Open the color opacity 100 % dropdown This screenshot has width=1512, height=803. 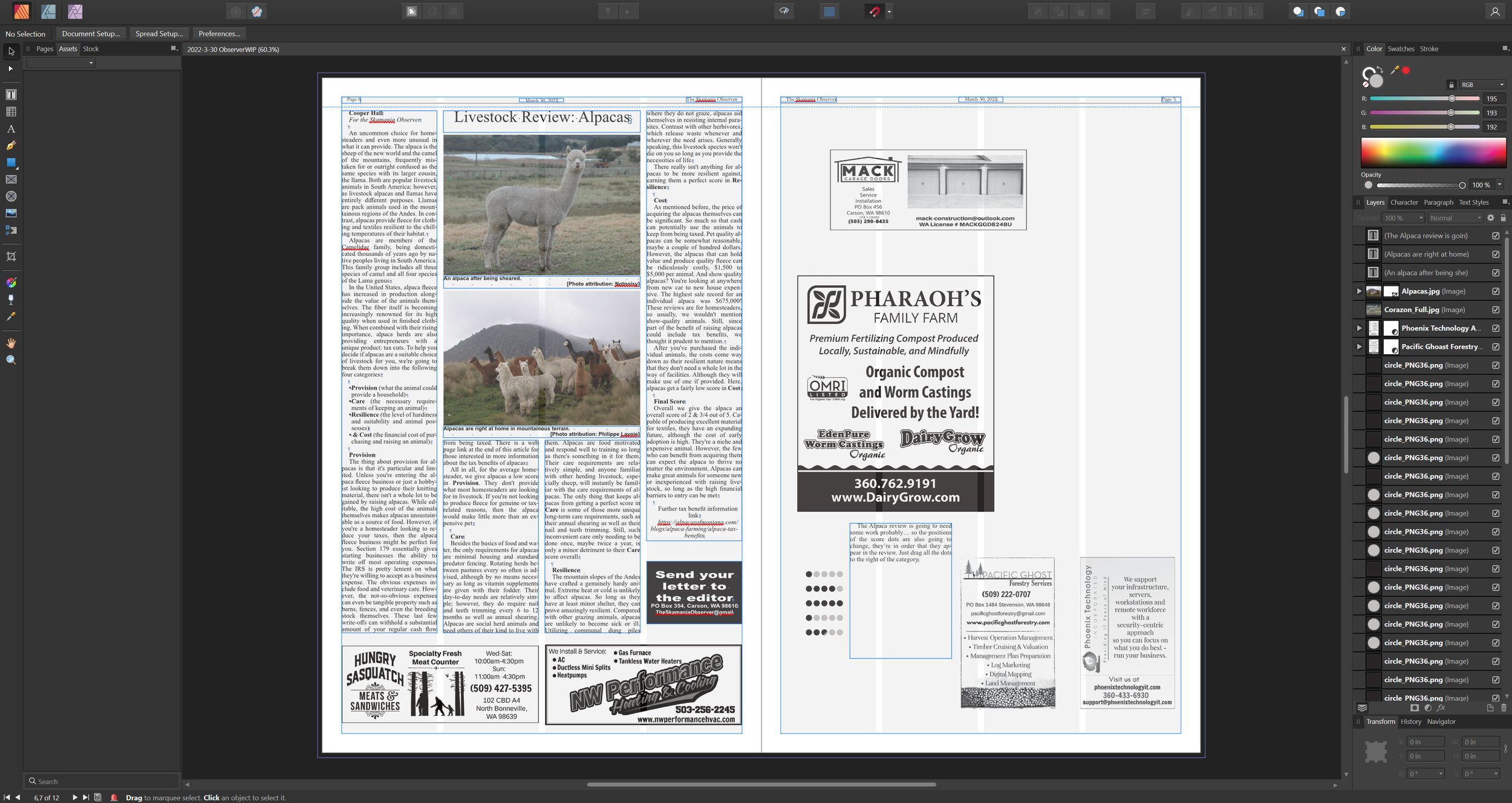1500,185
